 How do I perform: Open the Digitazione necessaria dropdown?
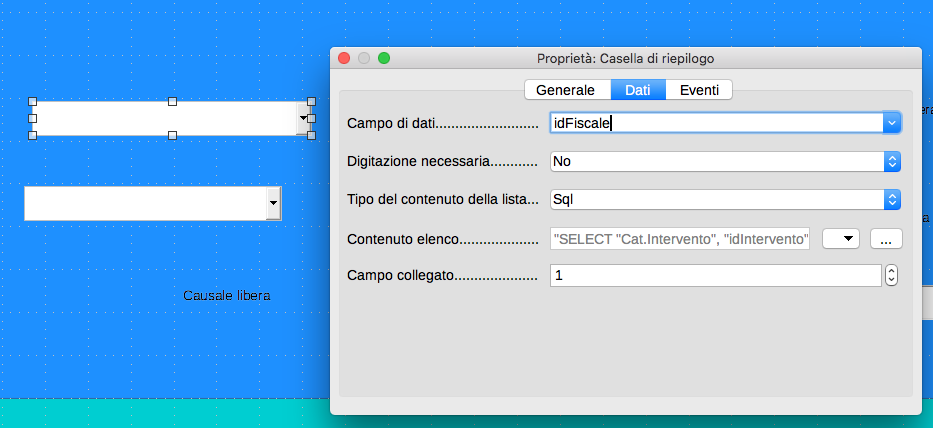click(725, 161)
